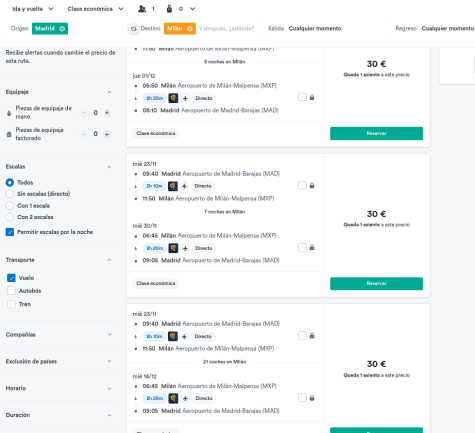Expand the Compañías filter section
Viewport: 475px width, 433px height.
(x=109, y=335)
